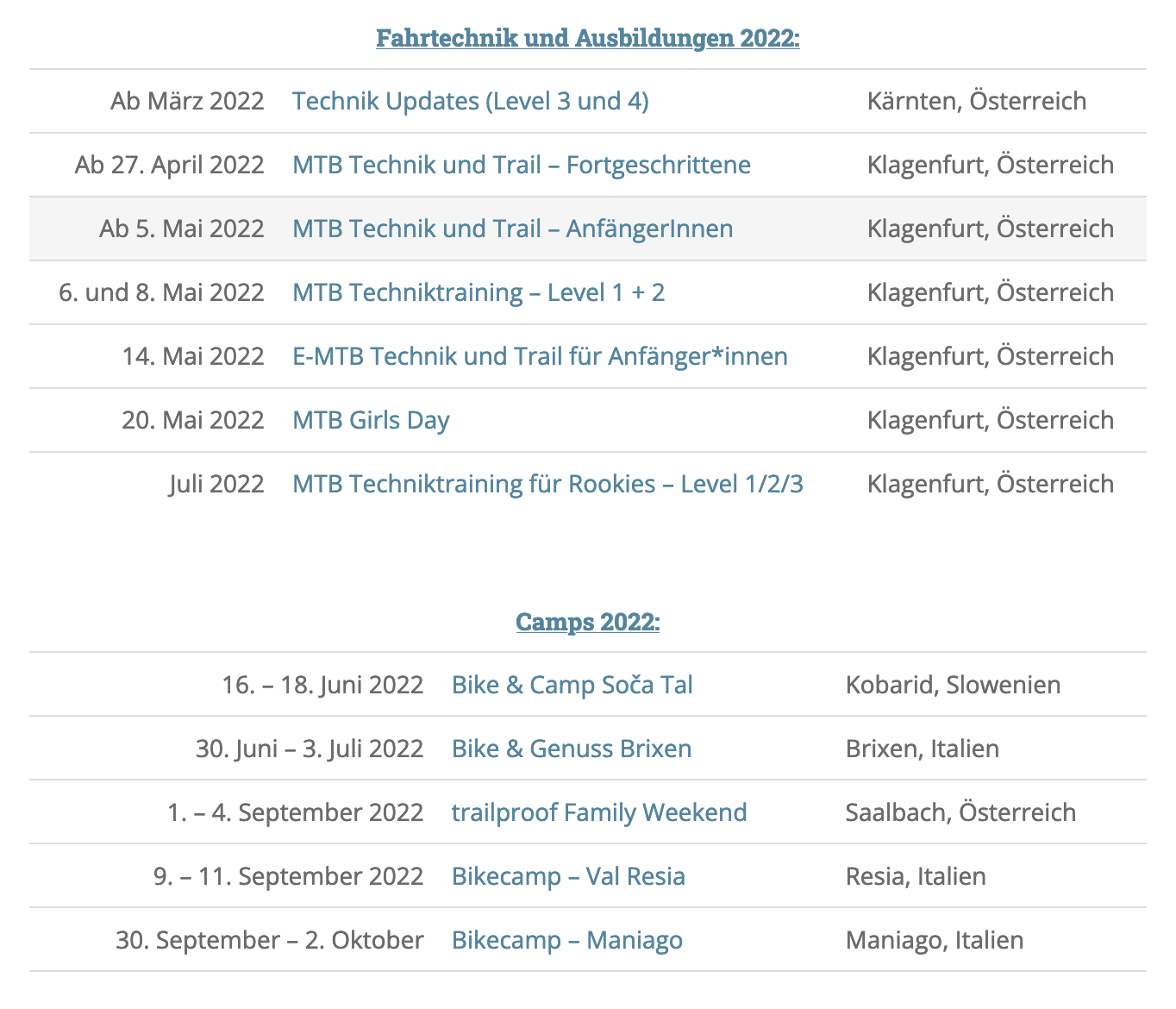Click the MTB Girls Day link
The height and width of the screenshot is (1009, 1176).
point(371,420)
